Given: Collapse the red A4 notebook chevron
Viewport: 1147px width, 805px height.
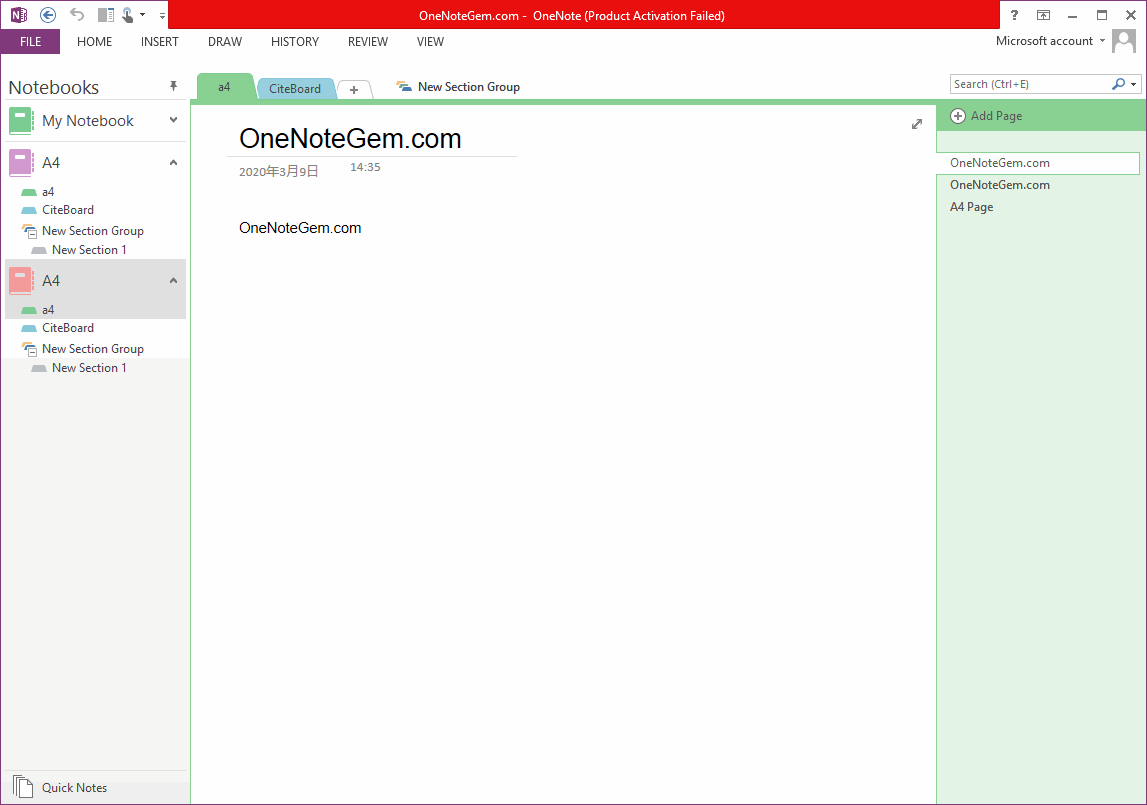Looking at the screenshot, I should [x=173, y=280].
